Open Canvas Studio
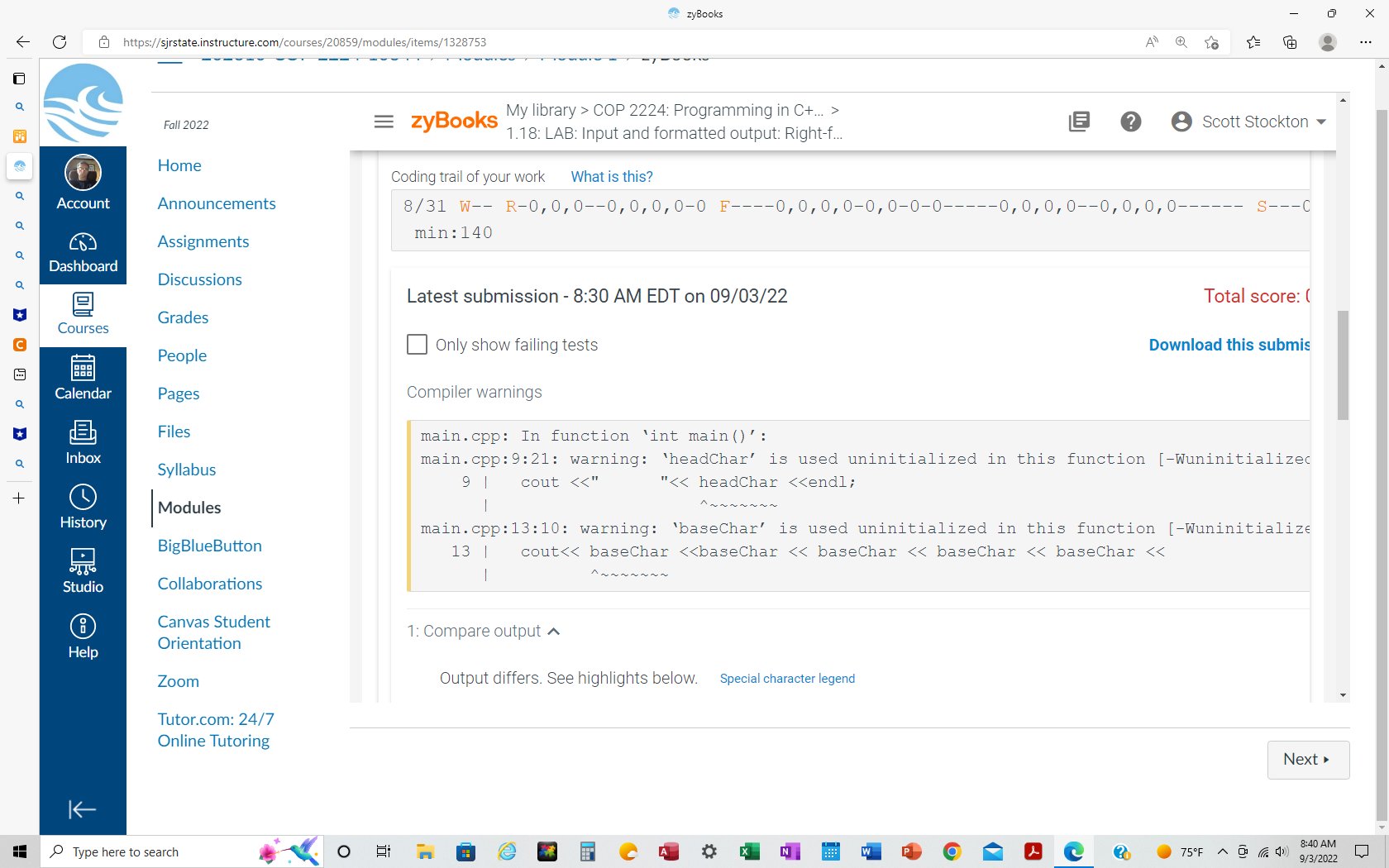The width and height of the screenshot is (1389, 868). 83,572
